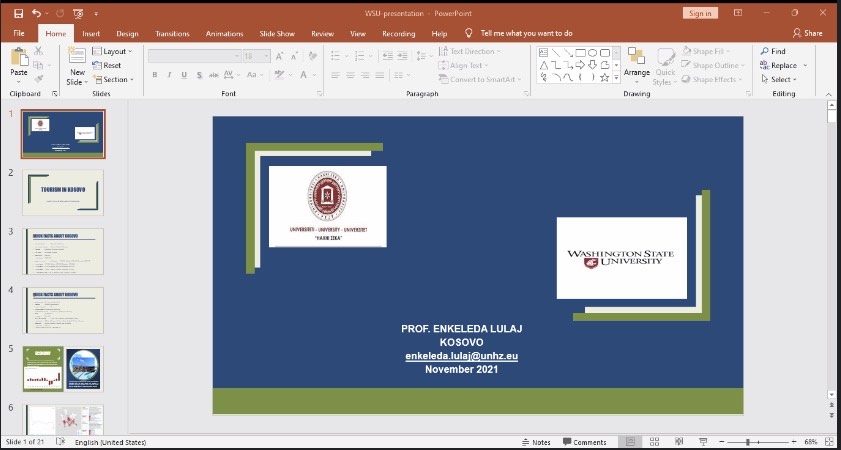Toggle Align Right paragraph alignment

coord(365,75)
